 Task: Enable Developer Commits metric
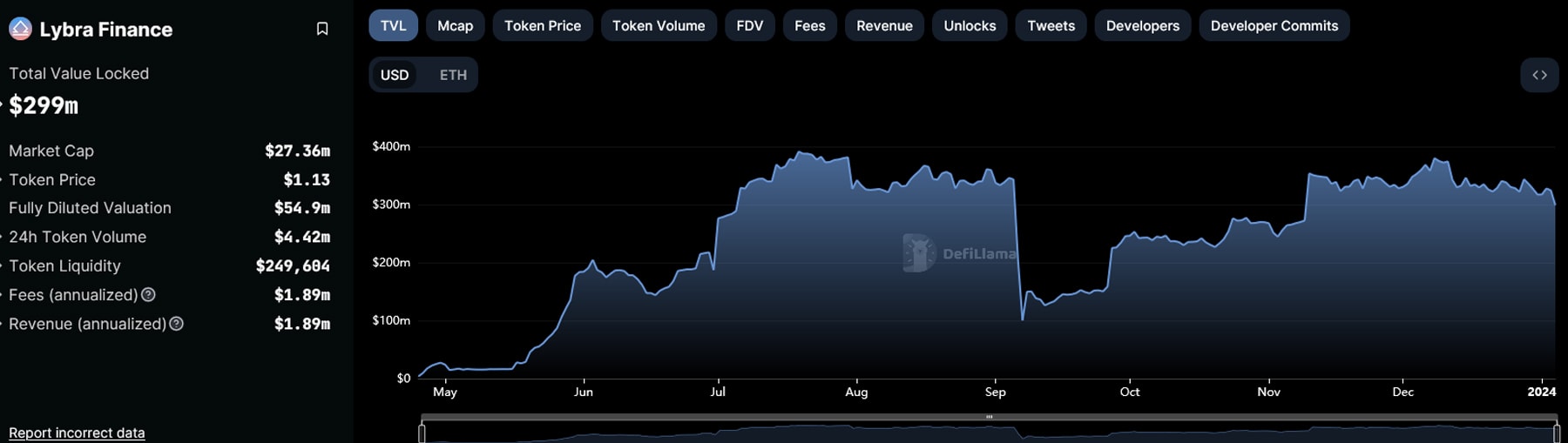[x=1274, y=26]
